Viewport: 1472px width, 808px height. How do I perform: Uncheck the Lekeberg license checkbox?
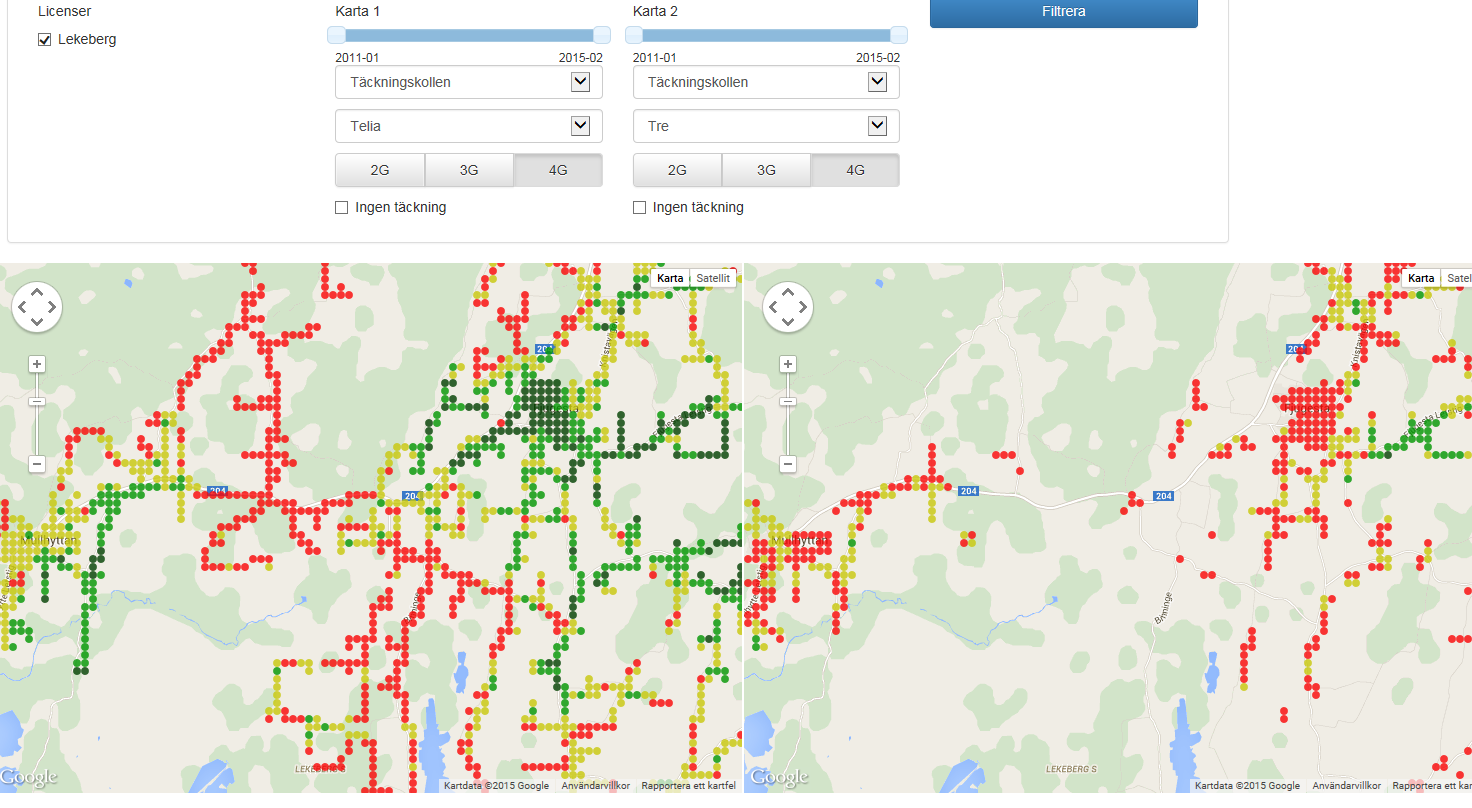[x=44, y=40]
